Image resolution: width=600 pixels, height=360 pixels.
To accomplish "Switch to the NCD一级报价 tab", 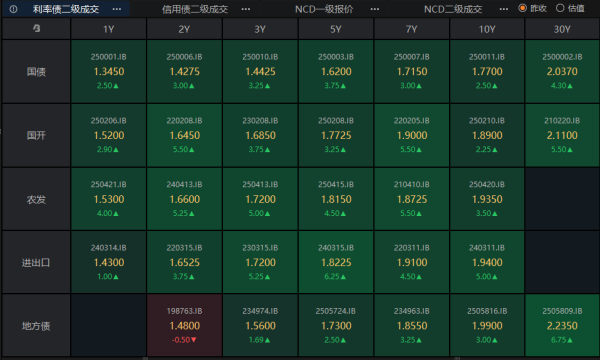I will [x=324, y=9].
